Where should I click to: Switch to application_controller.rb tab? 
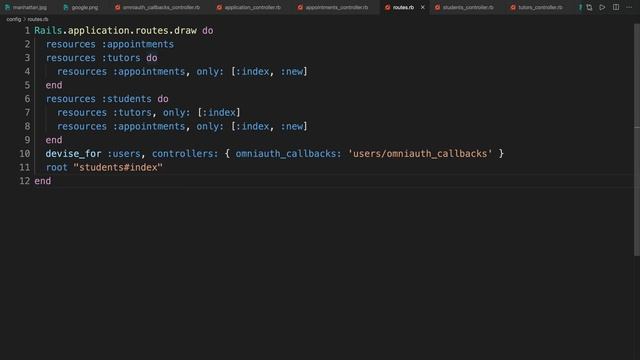pyautogui.click(x=249, y=7)
